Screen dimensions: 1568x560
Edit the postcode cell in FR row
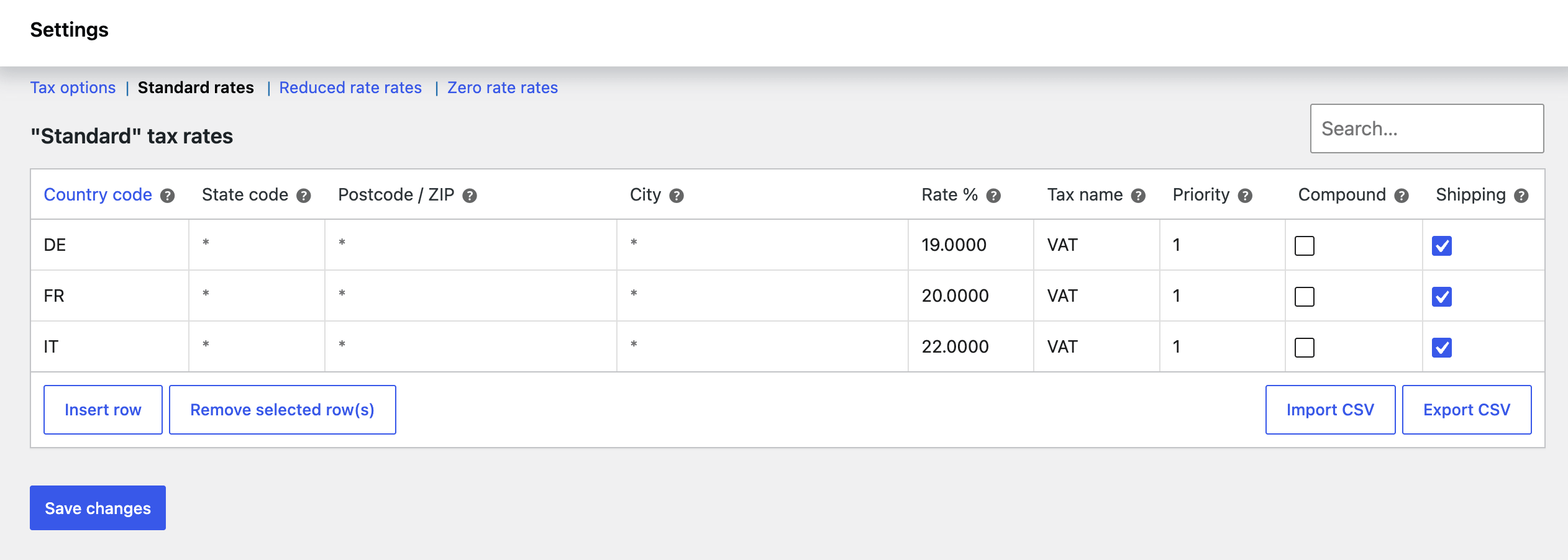click(471, 296)
